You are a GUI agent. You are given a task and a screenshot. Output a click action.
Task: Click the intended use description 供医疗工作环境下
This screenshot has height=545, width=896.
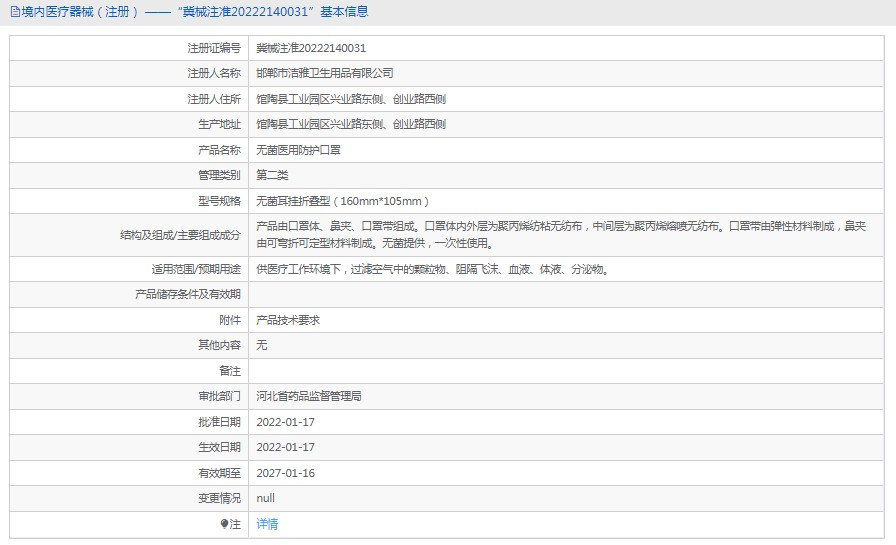(x=432, y=269)
